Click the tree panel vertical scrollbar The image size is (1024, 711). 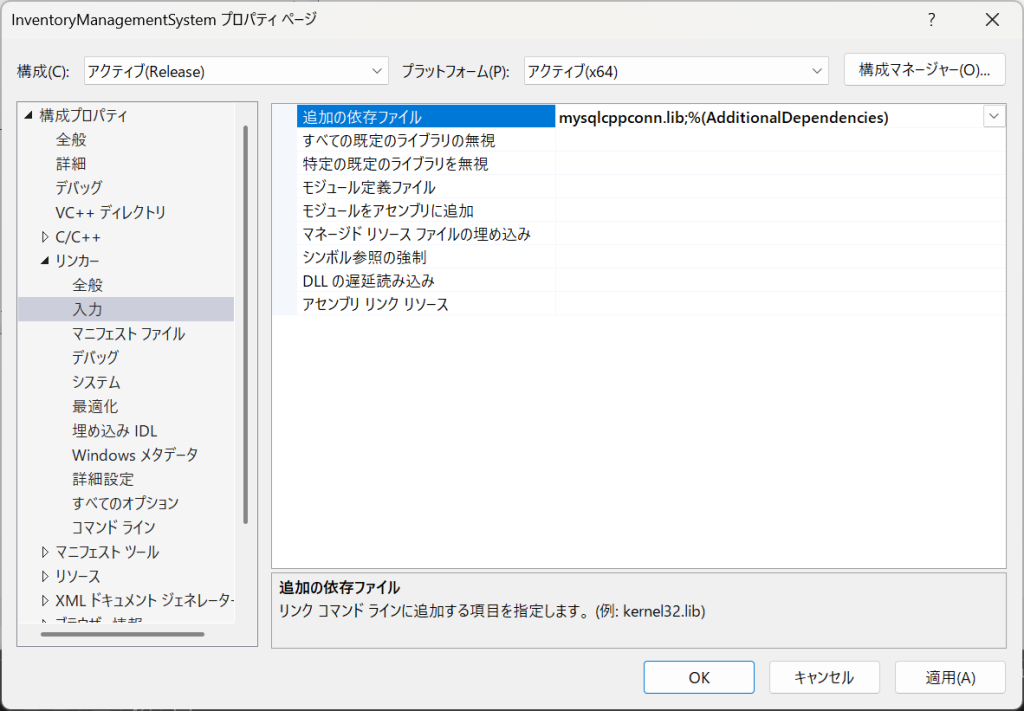pos(245,325)
